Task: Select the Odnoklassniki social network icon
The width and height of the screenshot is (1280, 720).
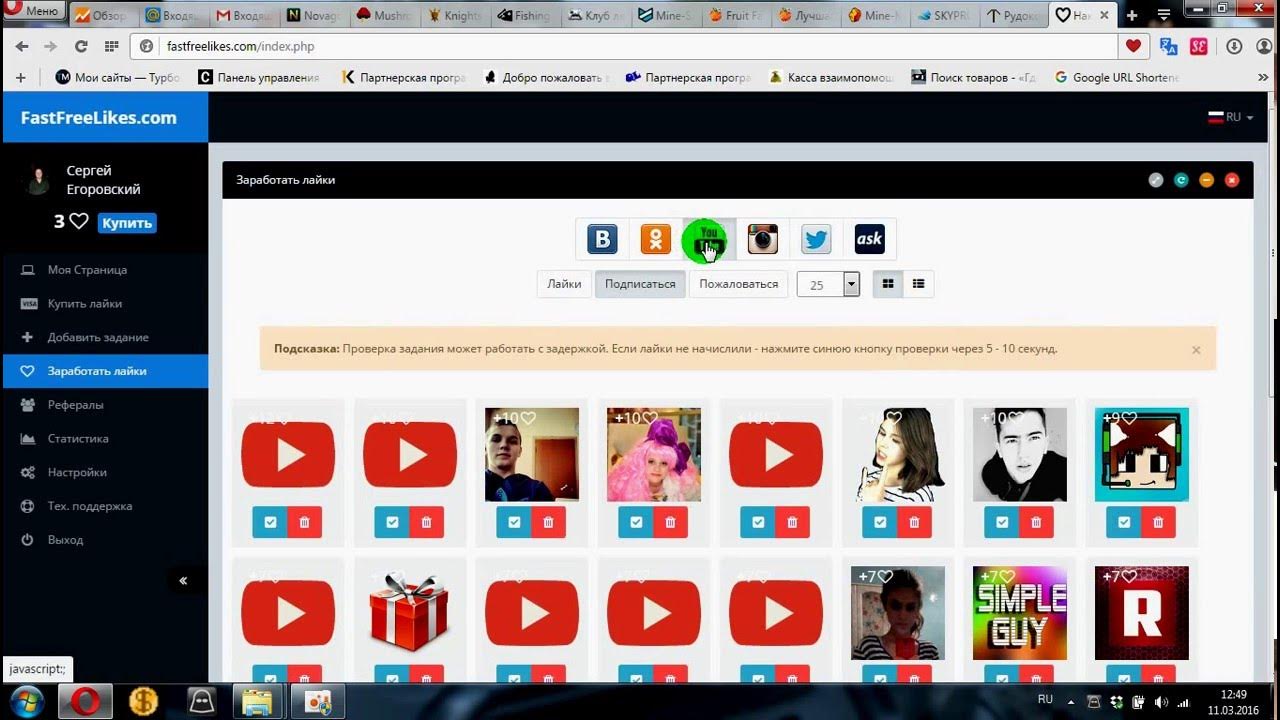Action: coord(656,239)
